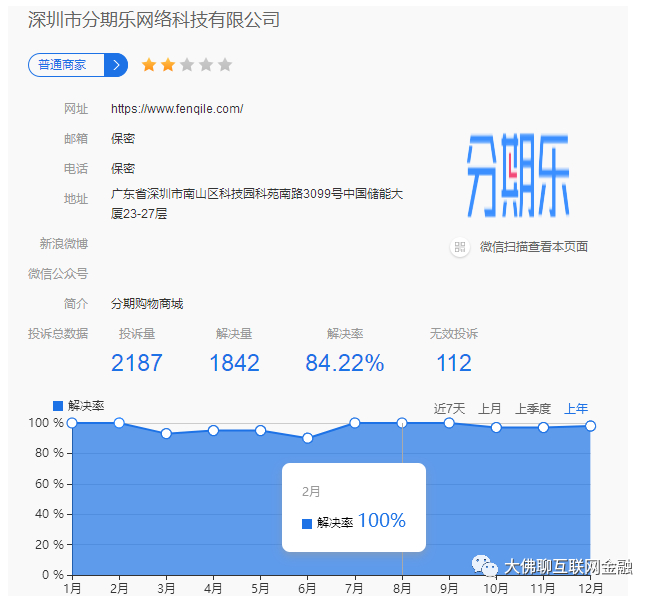Select the 上月 time range tab
This screenshot has width=653, height=596.
[489, 409]
